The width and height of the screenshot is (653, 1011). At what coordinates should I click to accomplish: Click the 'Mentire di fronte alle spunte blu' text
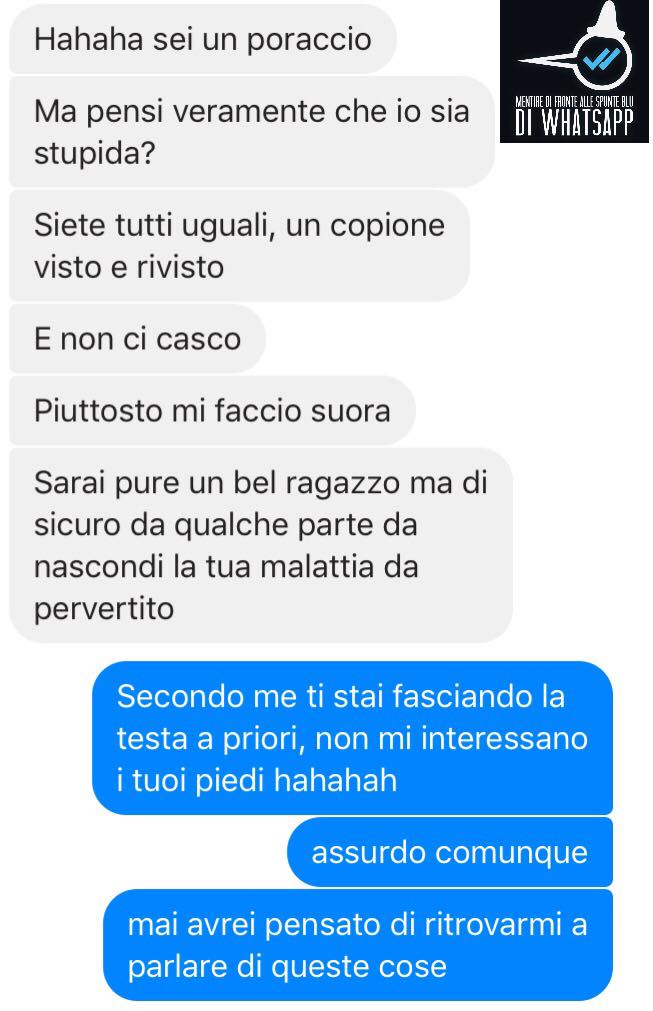pos(574,102)
